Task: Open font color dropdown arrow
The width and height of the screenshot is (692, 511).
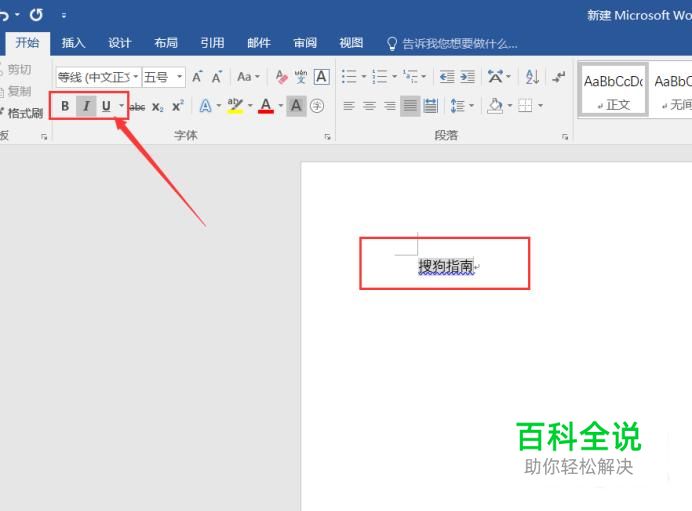Action: (280, 106)
